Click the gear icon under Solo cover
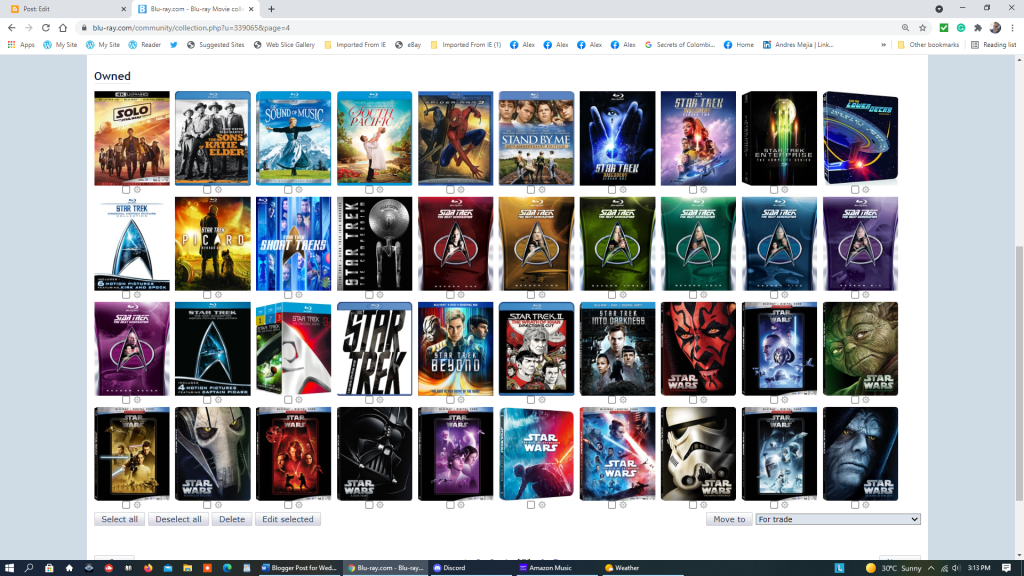The width and height of the screenshot is (1024, 576). pos(137,190)
